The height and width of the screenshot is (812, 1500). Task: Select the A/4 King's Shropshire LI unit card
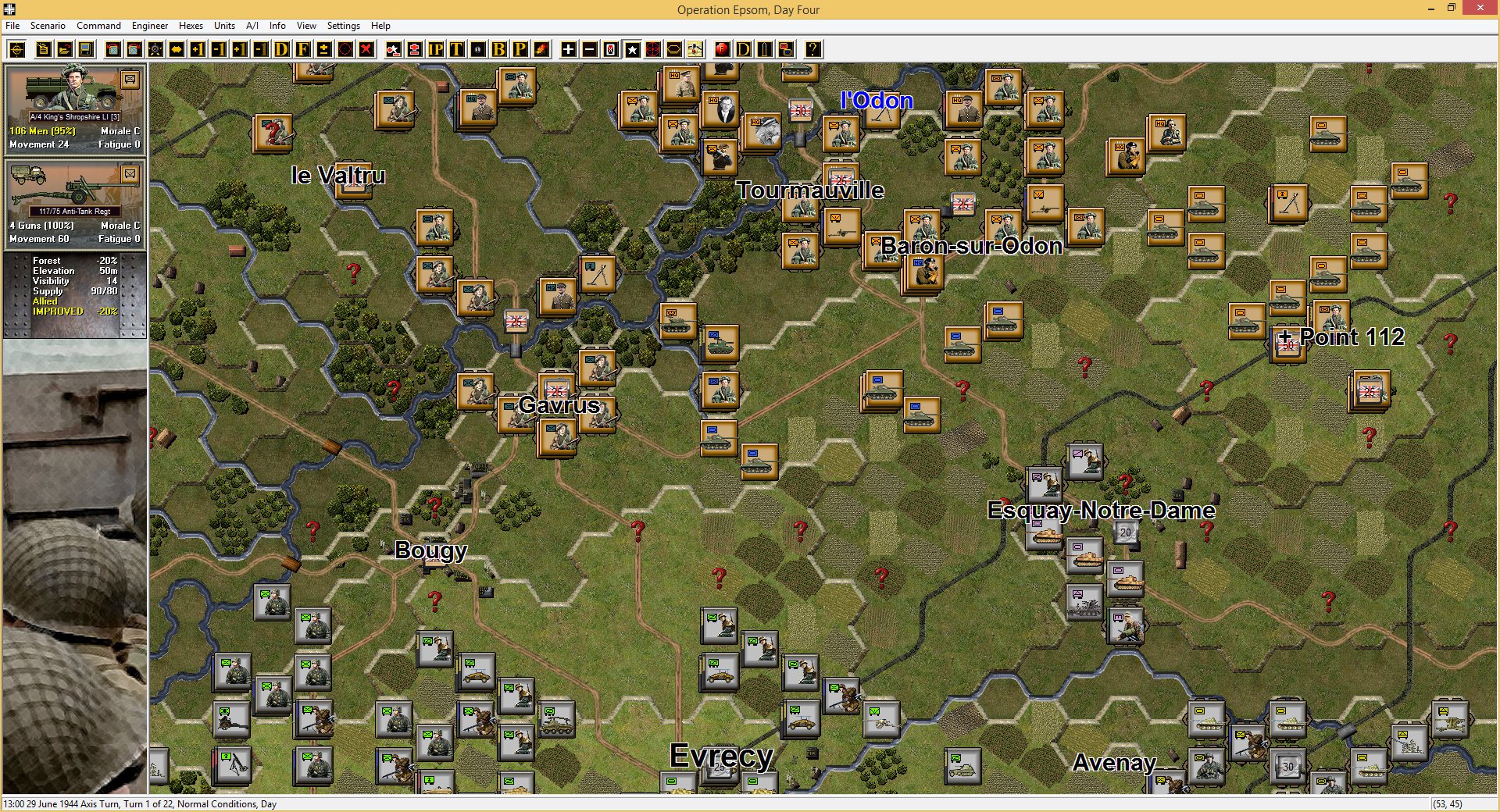pyautogui.click(x=75, y=109)
